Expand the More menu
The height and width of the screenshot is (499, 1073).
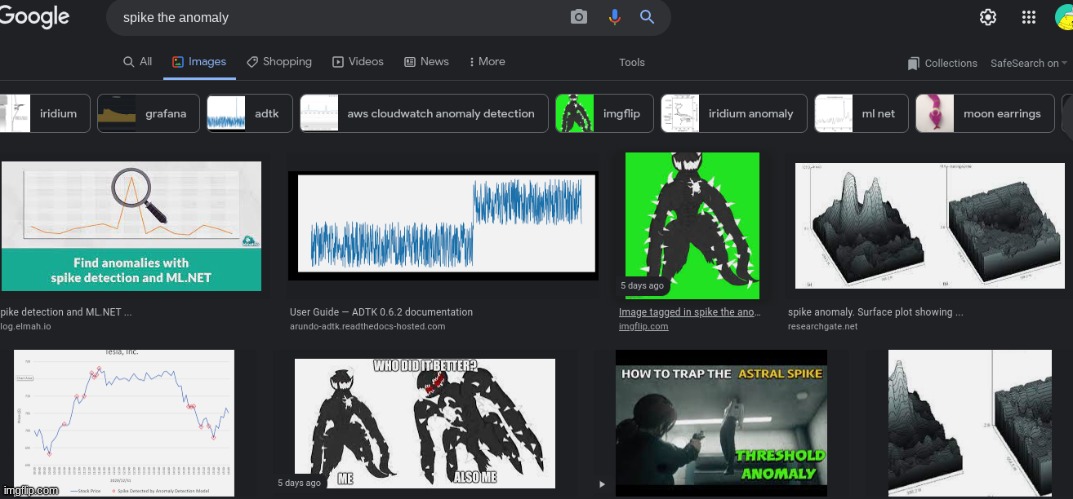pyautogui.click(x=487, y=62)
